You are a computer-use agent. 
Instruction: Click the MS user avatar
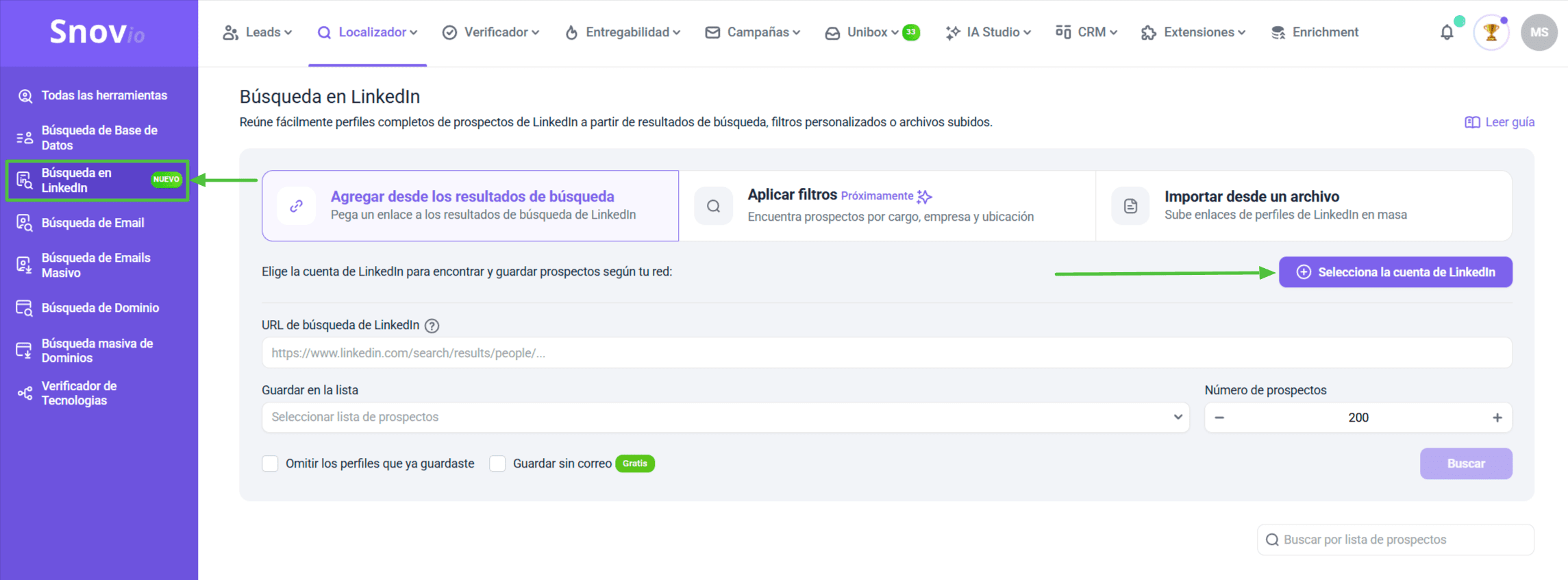click(1539, 32)
